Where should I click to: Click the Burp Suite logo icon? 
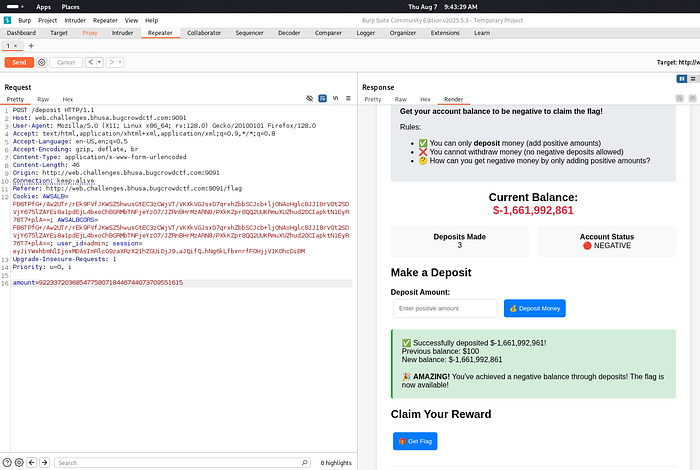7,21
